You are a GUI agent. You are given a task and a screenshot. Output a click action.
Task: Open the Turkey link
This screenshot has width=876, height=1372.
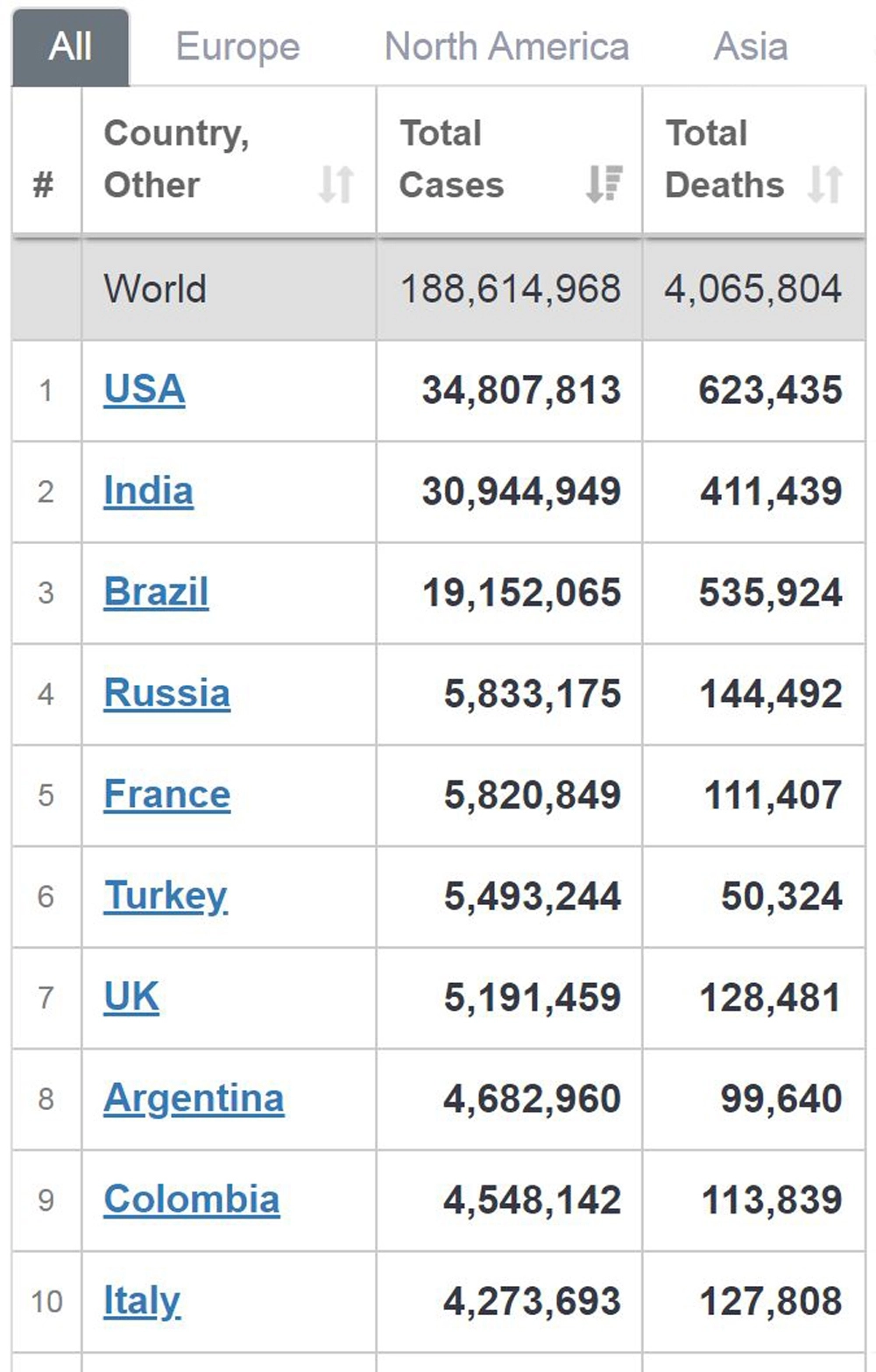pyautogui.click(x=166, y=896)
